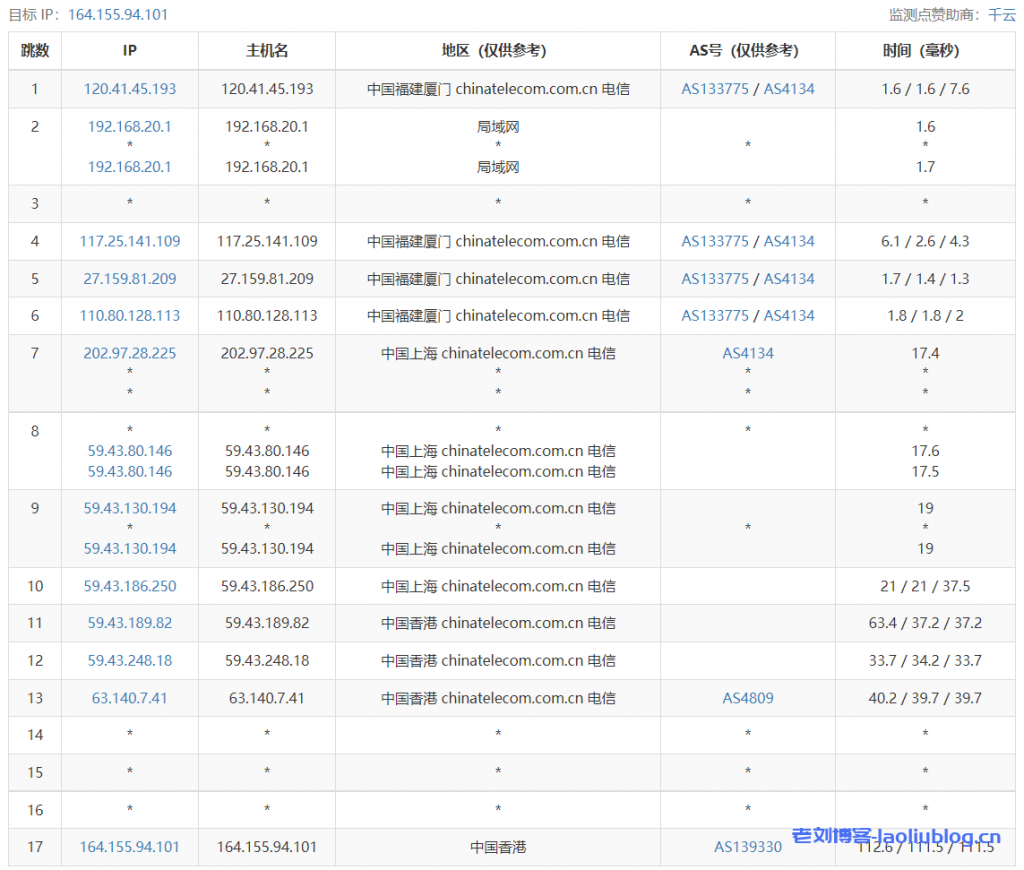Open the AS4809 link
This screenshot has height=870, width=1024.
pyautogui.click(x=748, y=698)
